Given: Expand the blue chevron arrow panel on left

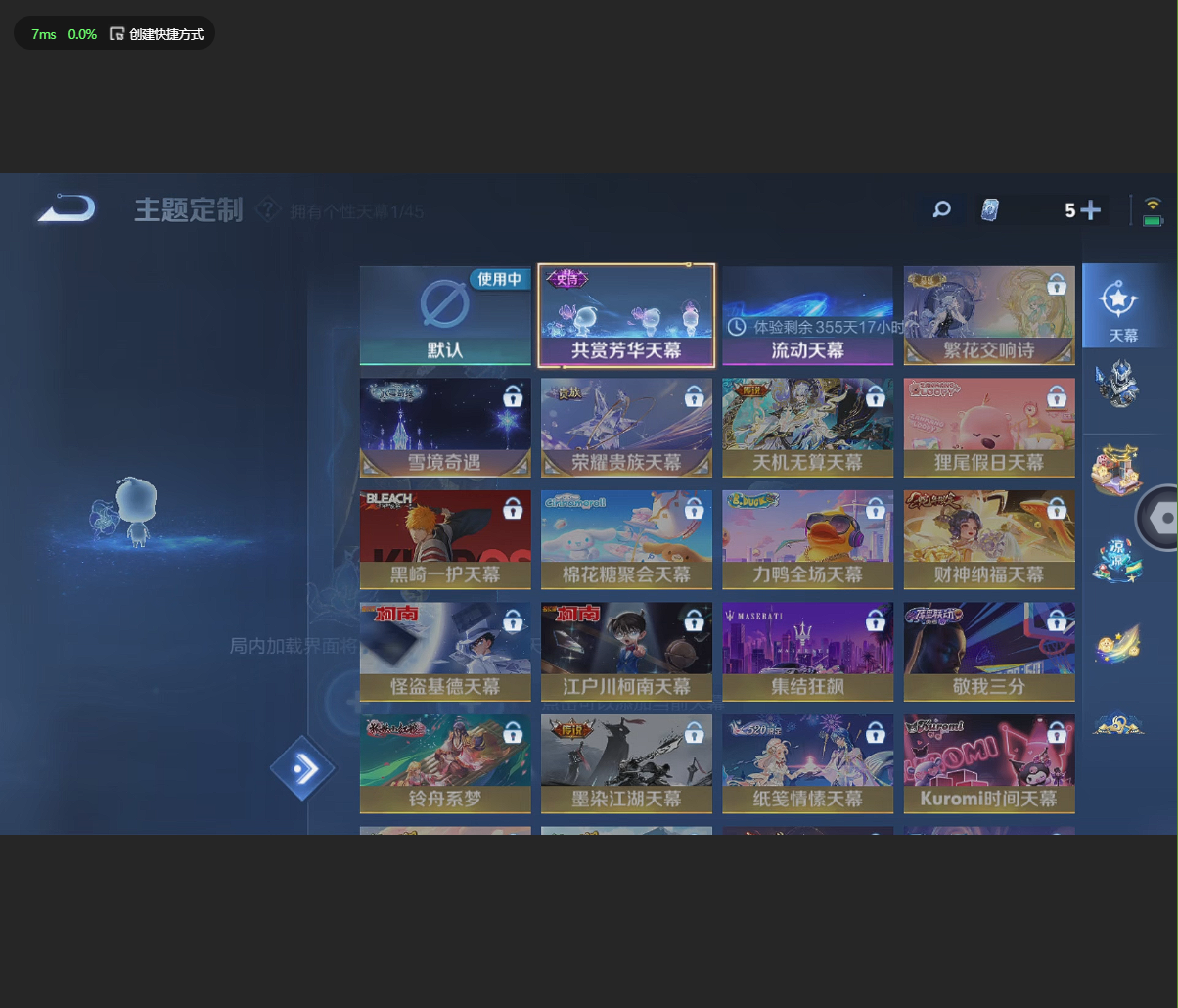Looking at the screenshot, I should pyautogui.click(x=303, y=768).
